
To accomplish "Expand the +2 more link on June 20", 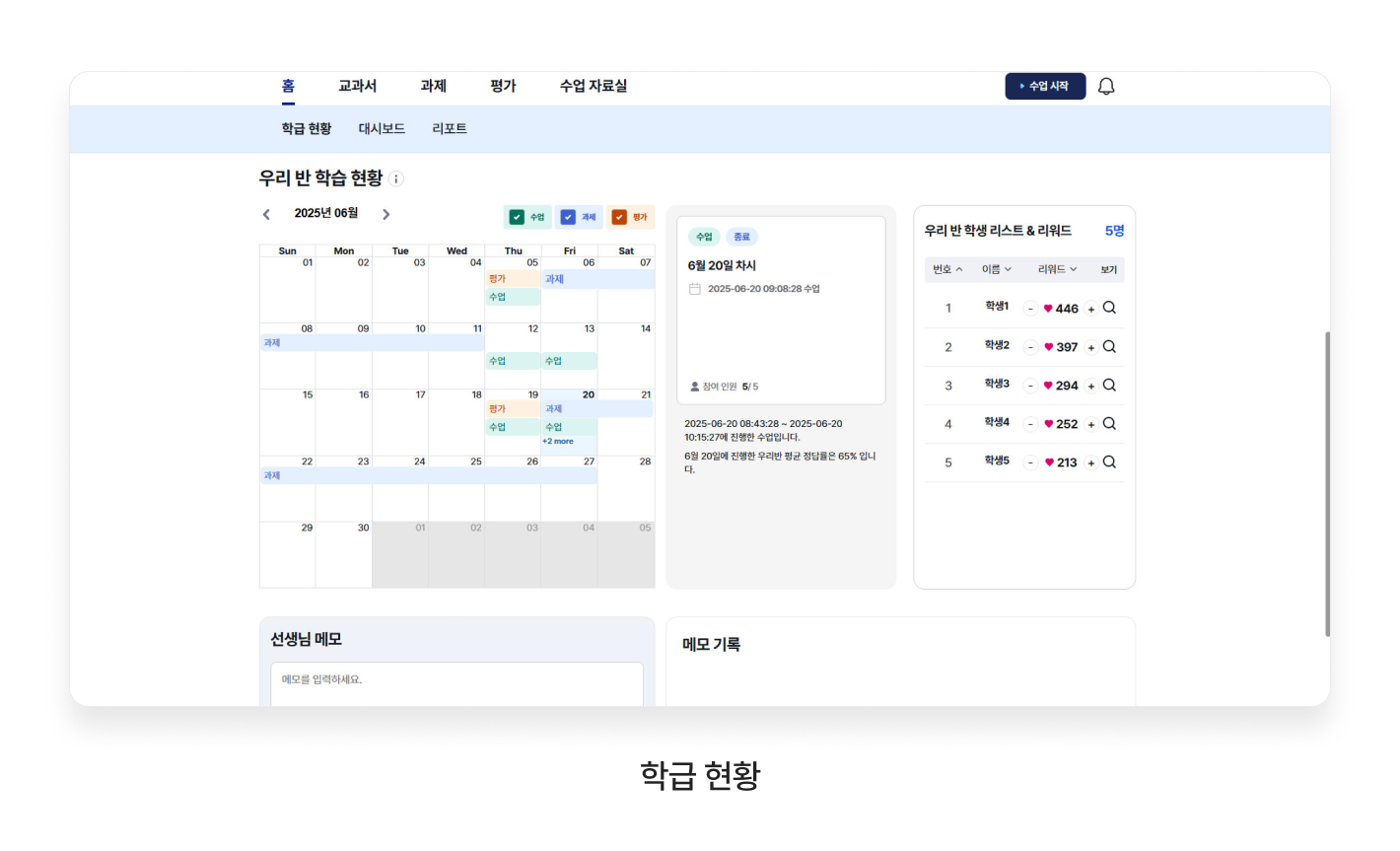I will point(558,442).
